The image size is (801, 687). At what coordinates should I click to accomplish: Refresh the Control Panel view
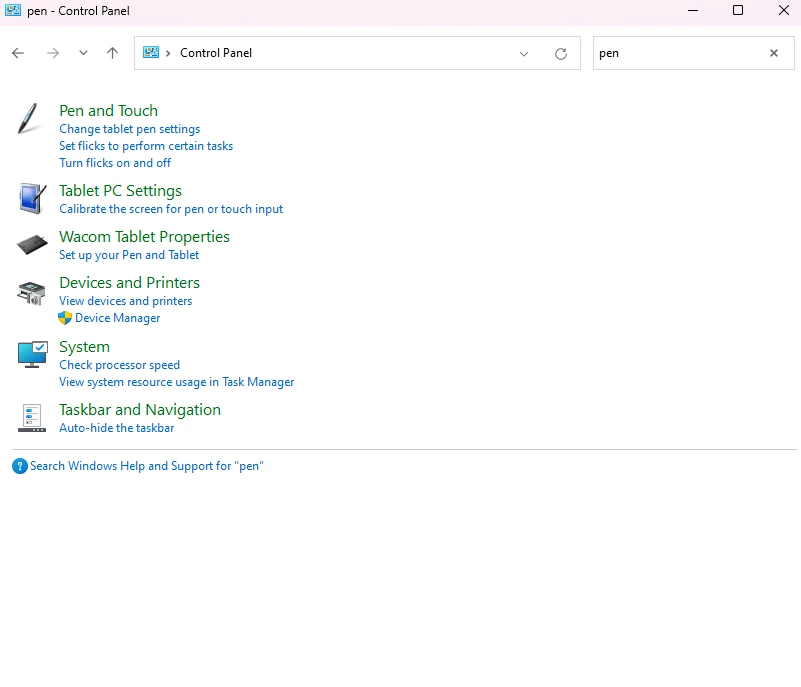point(561,54)
